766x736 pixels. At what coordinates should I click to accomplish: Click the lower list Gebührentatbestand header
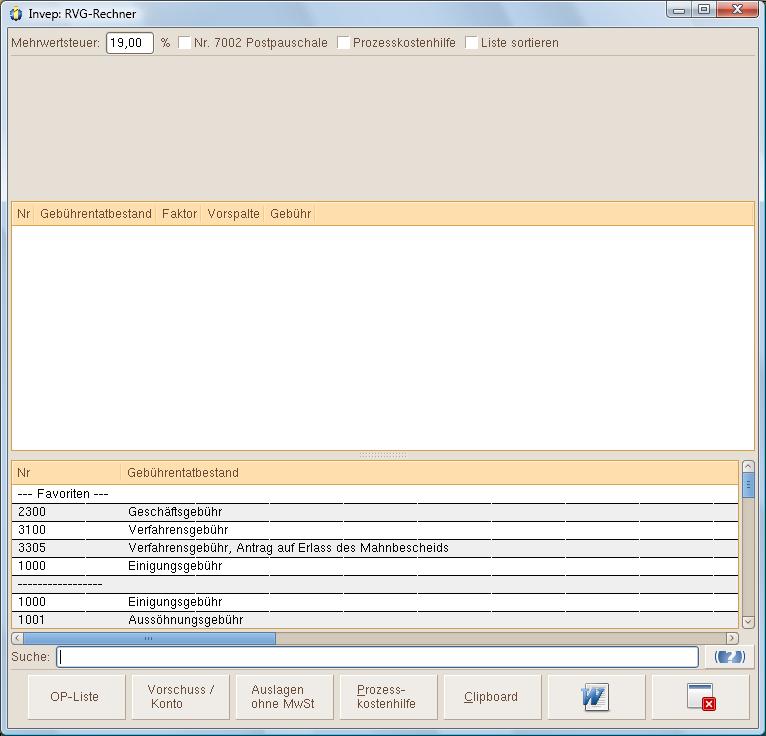click(x=429, y=473)
